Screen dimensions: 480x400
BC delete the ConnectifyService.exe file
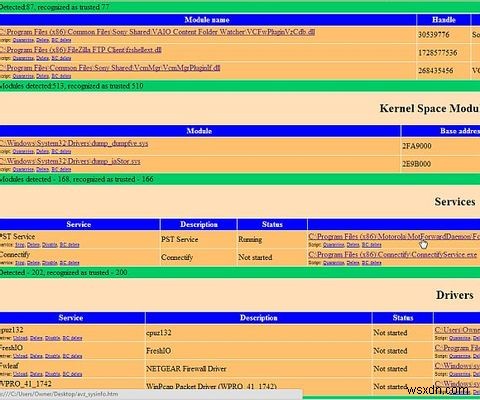coord(372,263)
